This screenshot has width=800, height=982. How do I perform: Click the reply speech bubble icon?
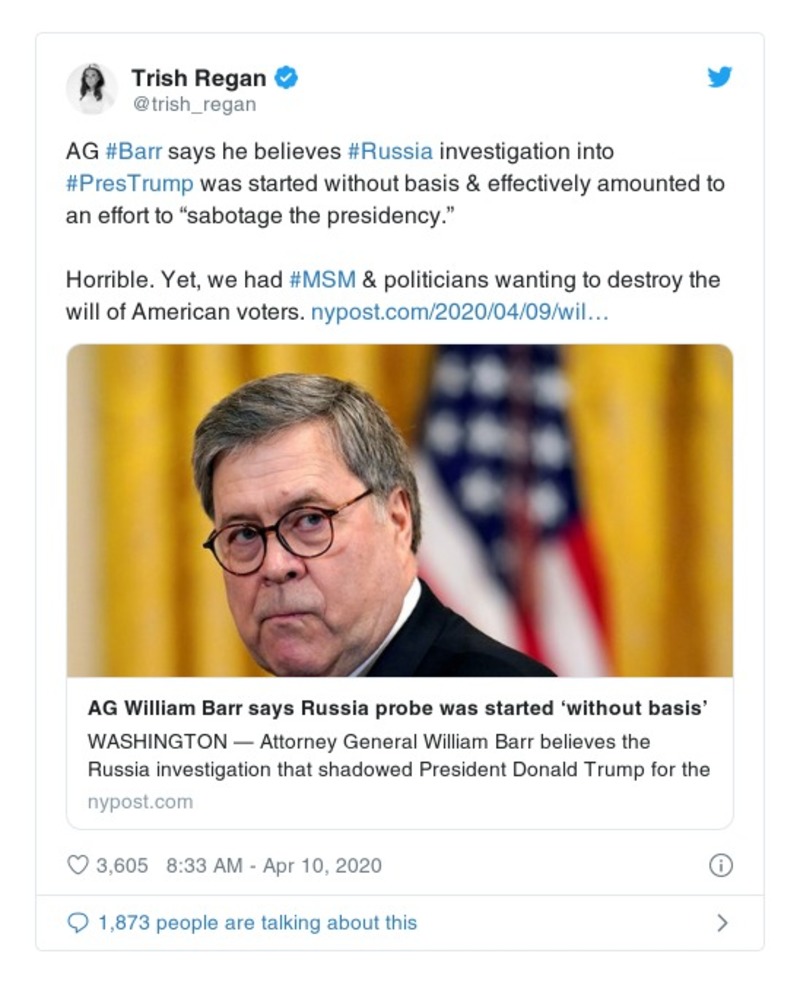[77, 923]
